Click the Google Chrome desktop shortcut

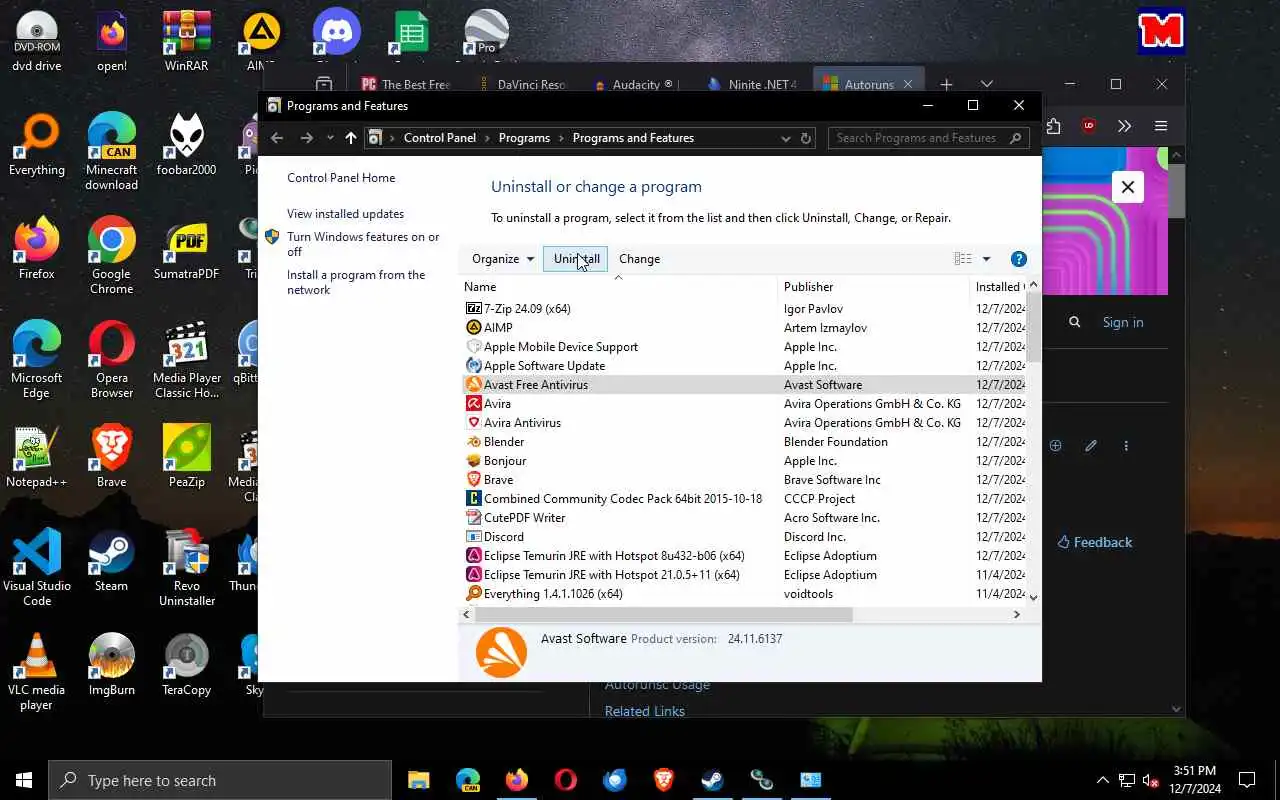pyautogui.click(x=111, y=255)
